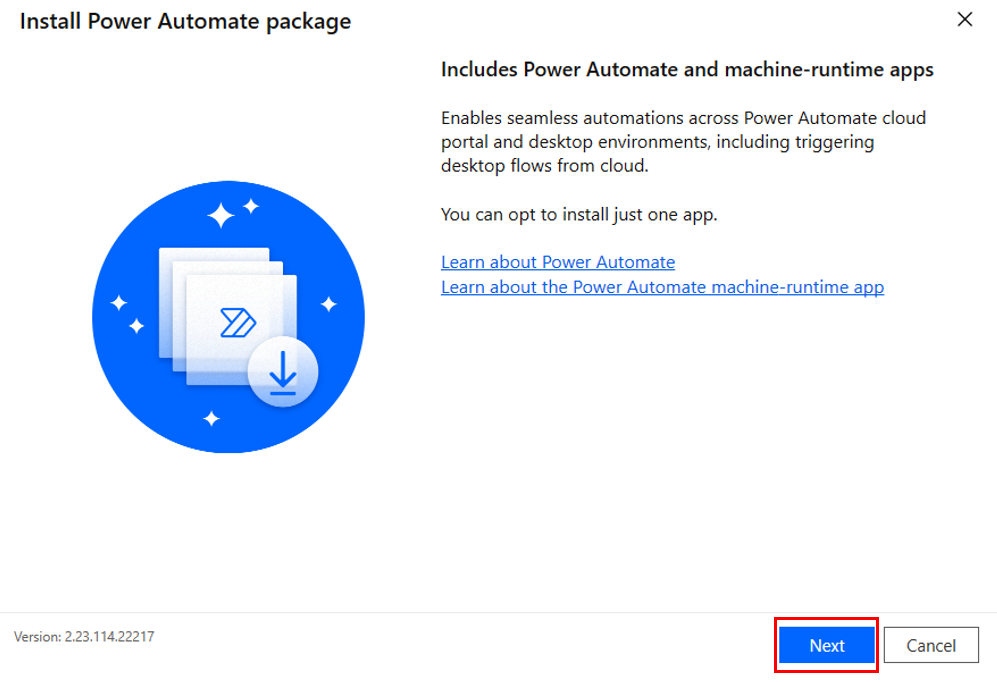
Task: Open the Learn about Power Automate link
Action: [x=557, y=262]
